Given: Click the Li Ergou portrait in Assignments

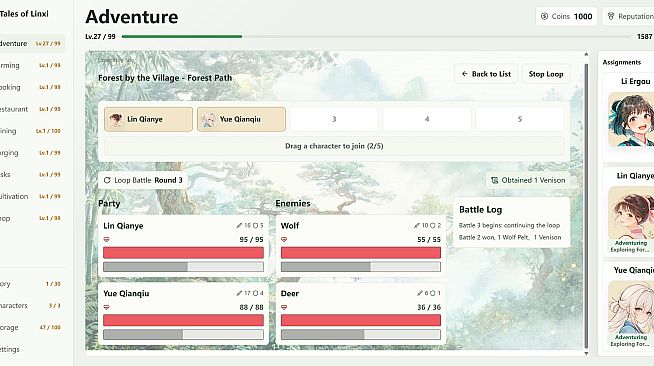Looking at the screenshot, I should click(x=631, y=119).
